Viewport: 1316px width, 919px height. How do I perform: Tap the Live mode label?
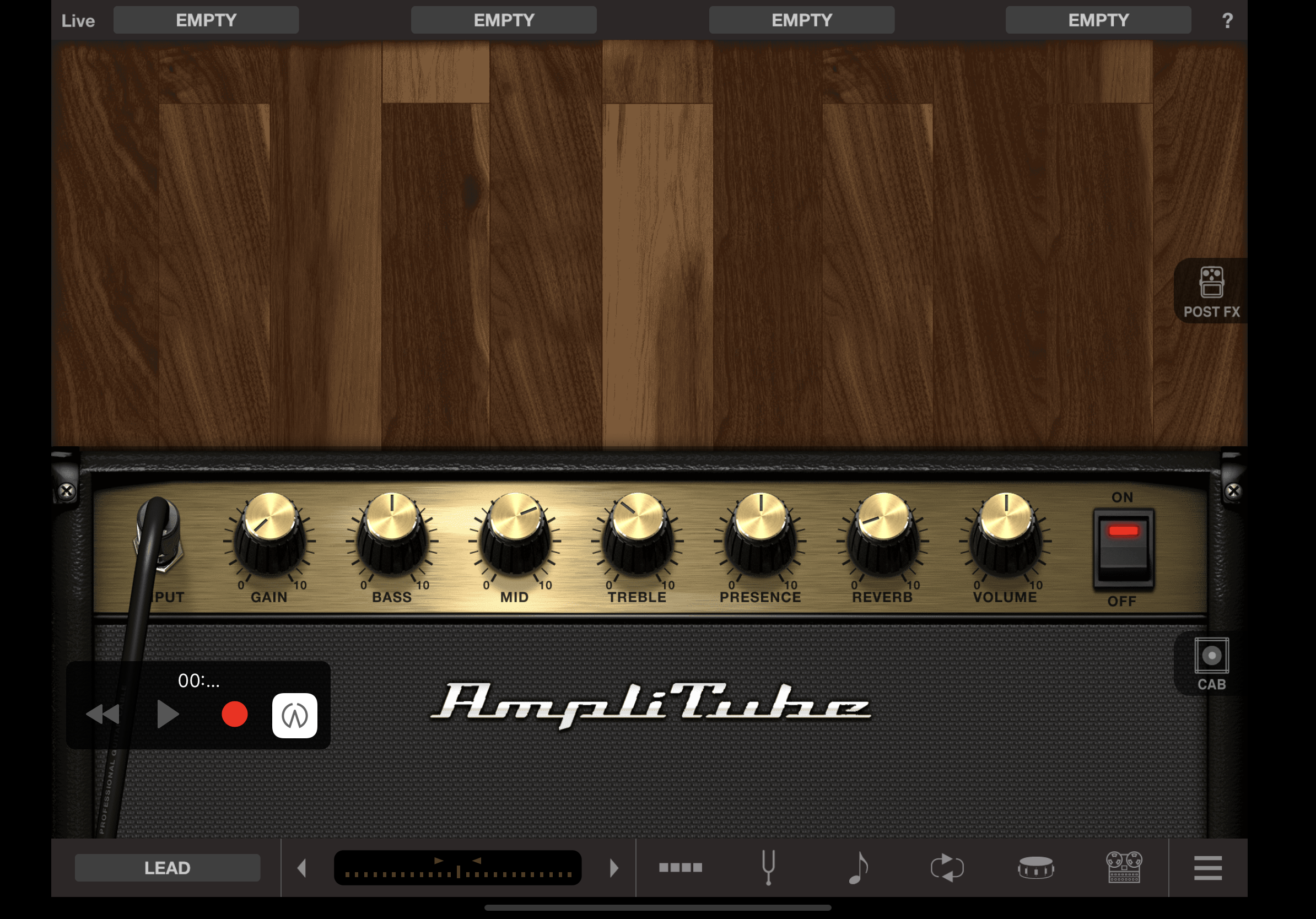point(78,20)
